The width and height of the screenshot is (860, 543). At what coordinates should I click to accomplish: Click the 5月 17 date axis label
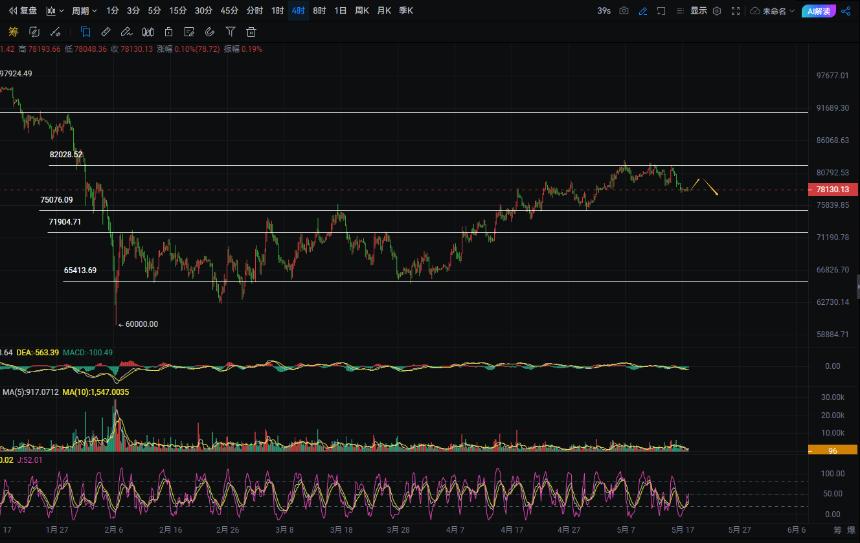682,530
